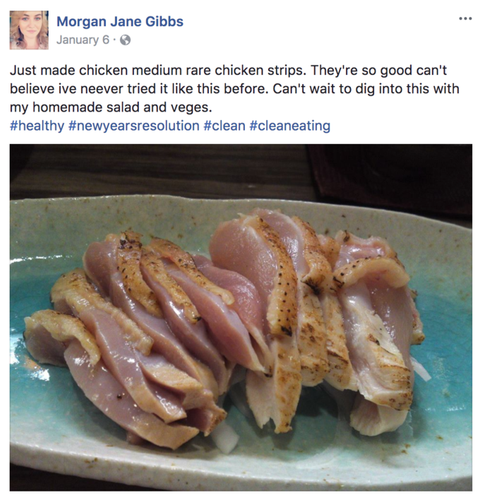Screen dimensions: 480x500
Task: Click the last hashtag #cleaneating
Action: 290,126
